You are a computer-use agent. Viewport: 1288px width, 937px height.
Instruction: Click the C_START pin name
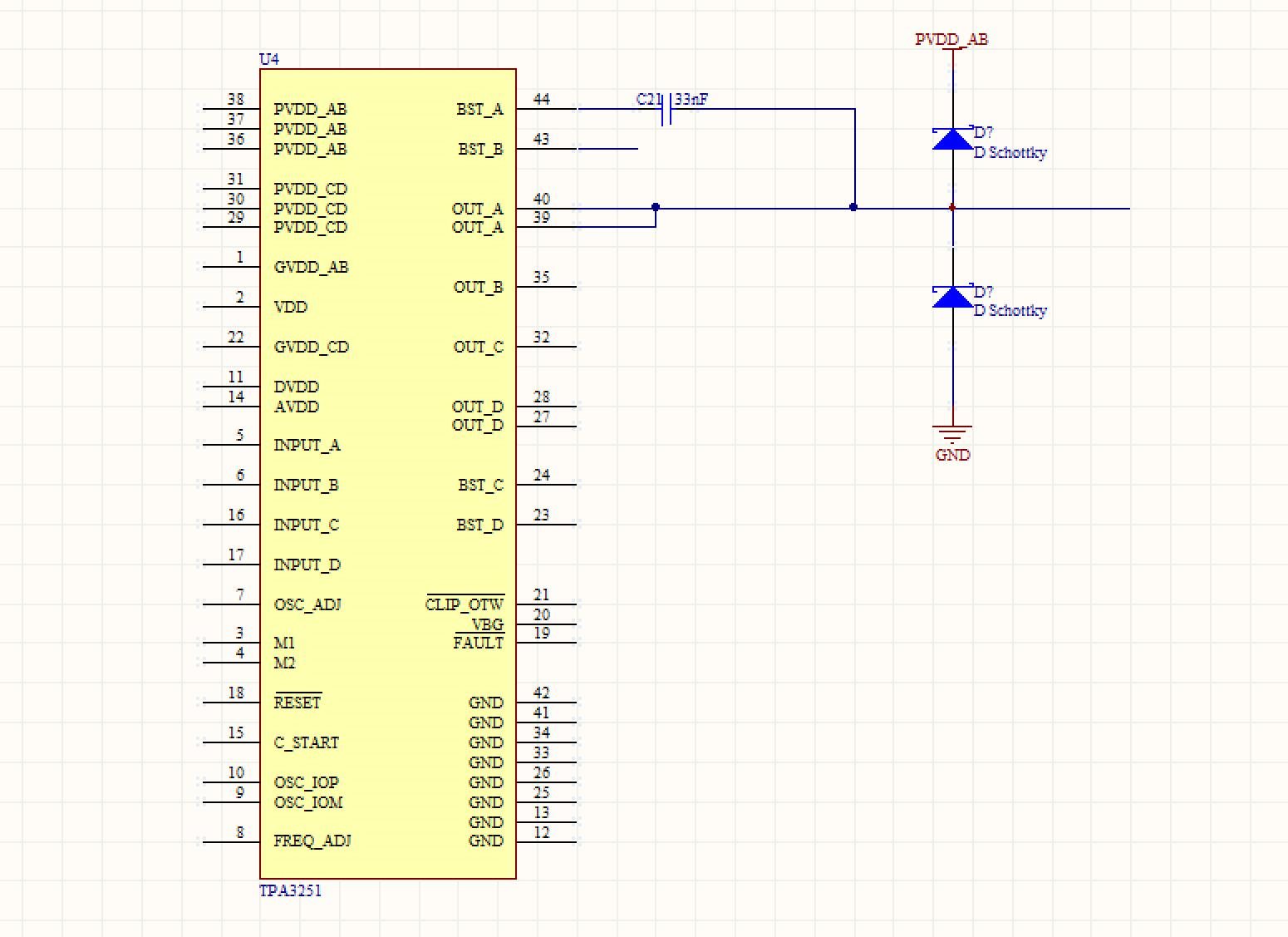[x=306, y=742]
